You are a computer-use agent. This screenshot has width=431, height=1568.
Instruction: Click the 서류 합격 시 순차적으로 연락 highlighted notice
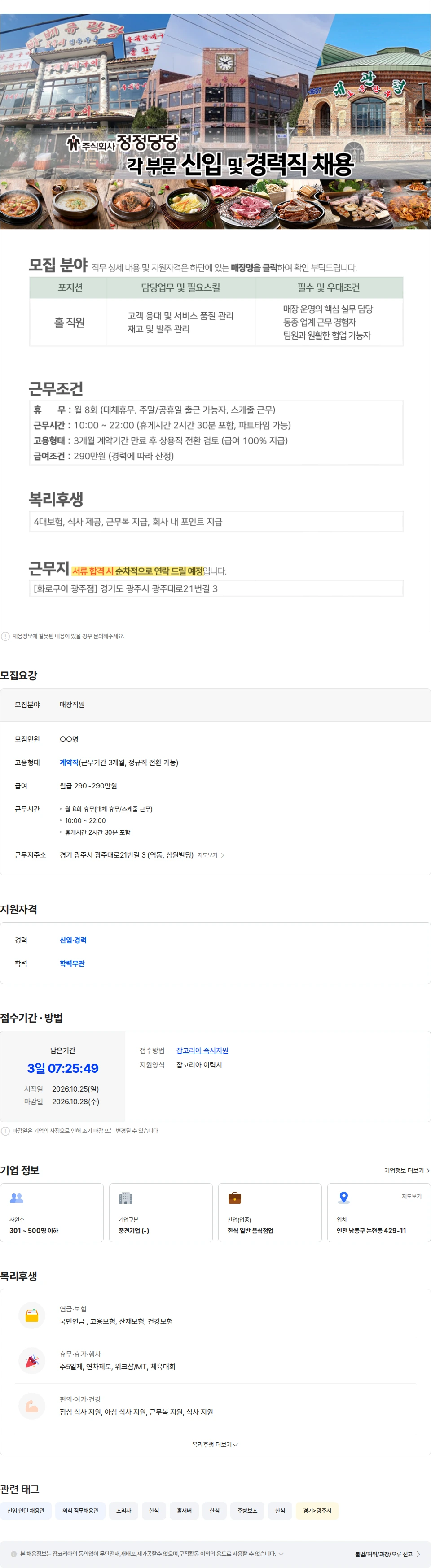pyautogui.click(x=137, y=571)
